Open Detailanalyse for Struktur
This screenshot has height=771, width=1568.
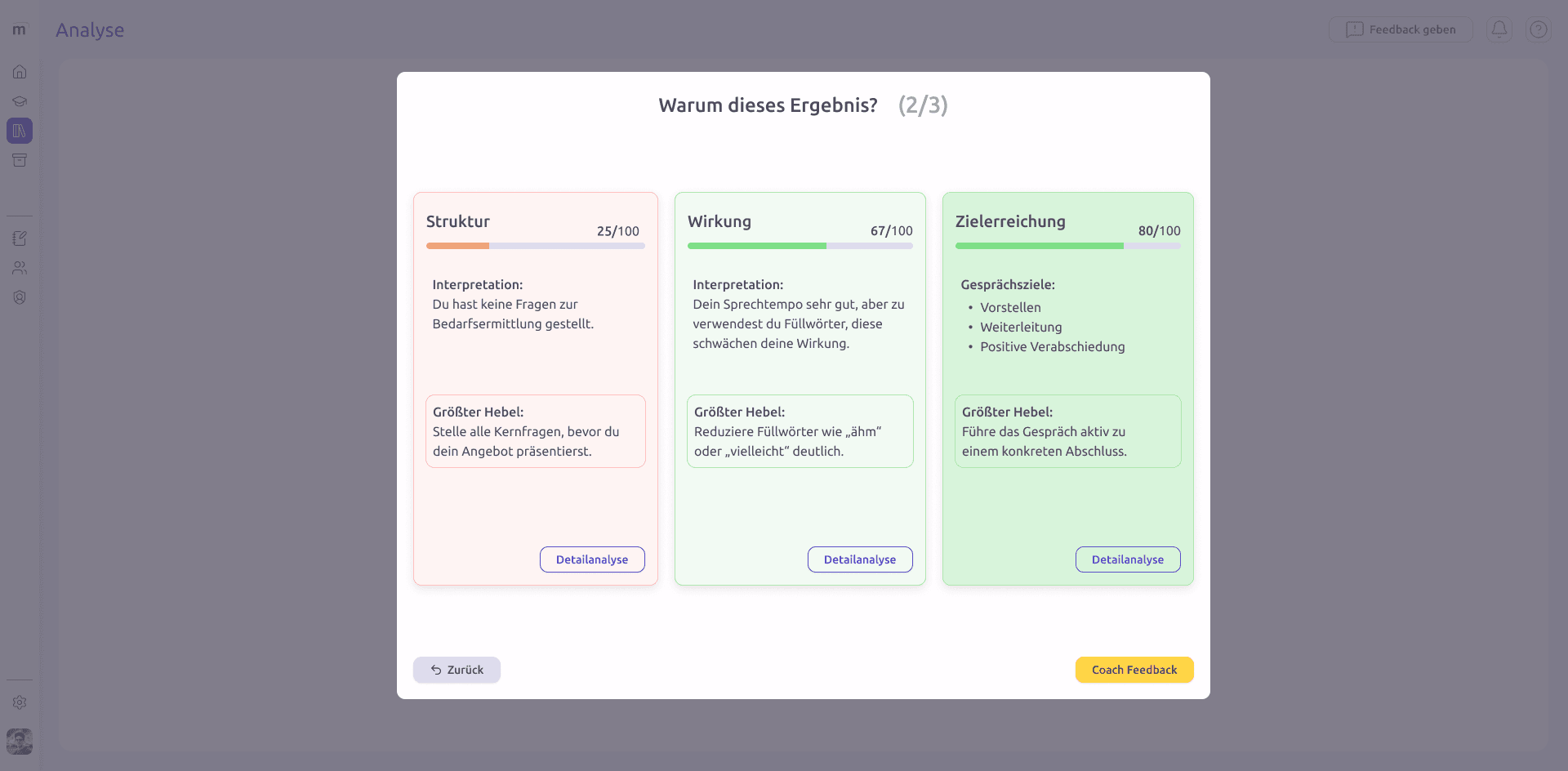[x=592, y=559]
